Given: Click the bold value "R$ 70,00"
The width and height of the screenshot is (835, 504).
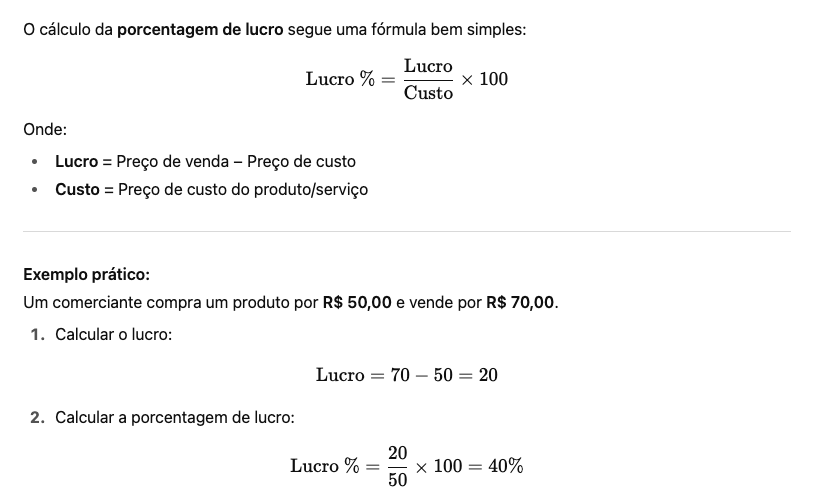Looking at the screenshot, I should click(520, 303).
